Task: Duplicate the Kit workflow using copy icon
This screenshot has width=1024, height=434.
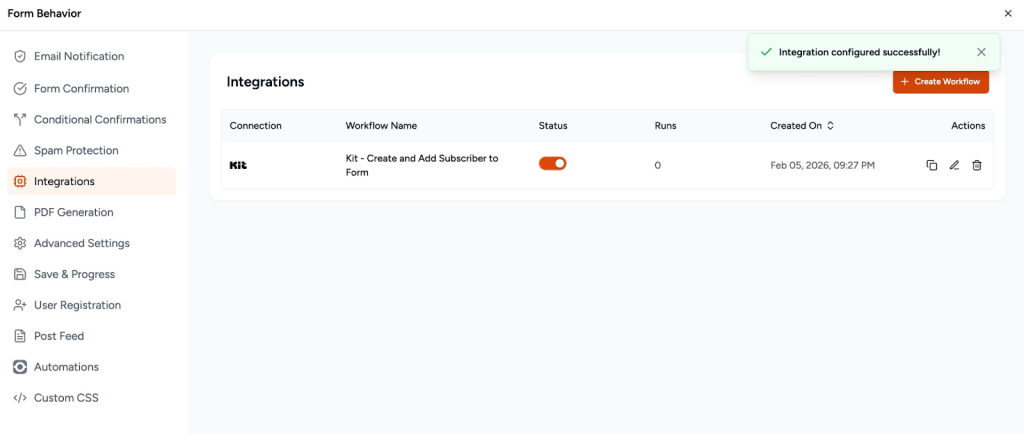Action: point(931,165)
